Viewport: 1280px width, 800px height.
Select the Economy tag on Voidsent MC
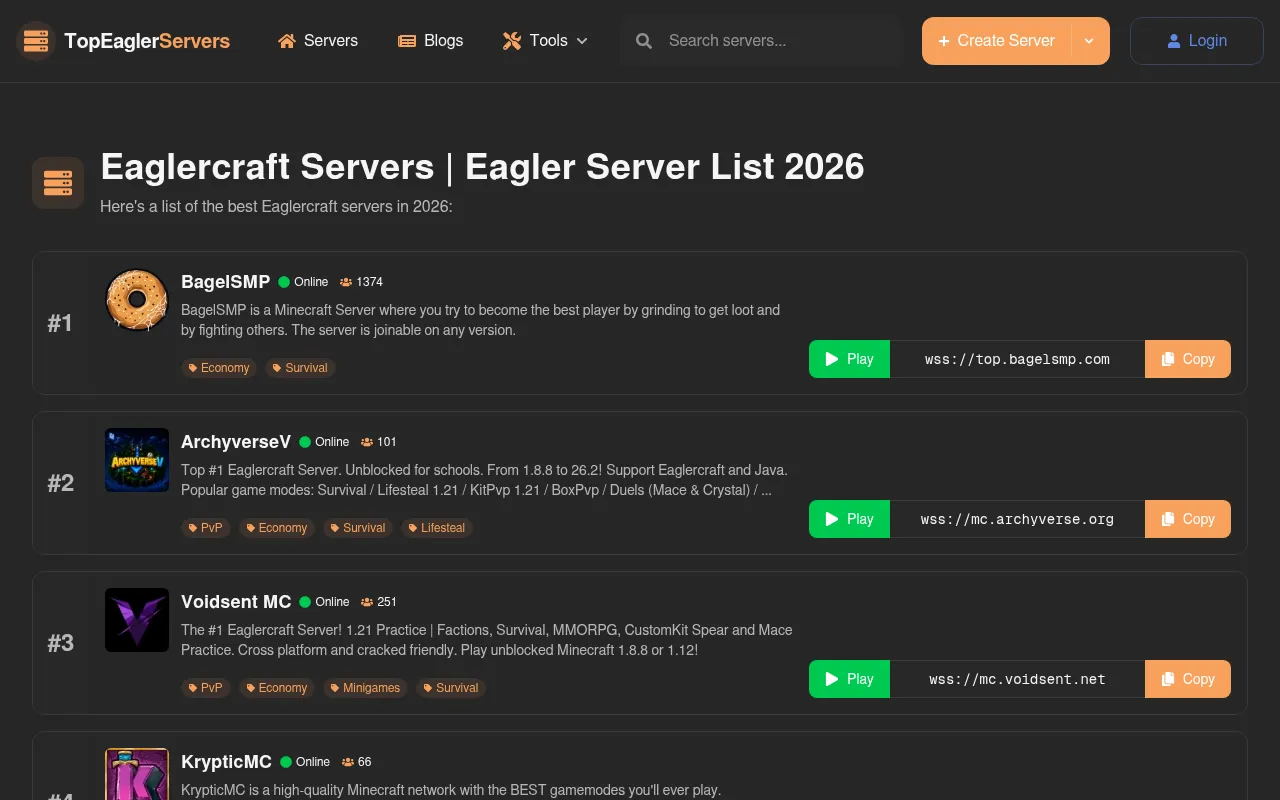[x=276, y=688]
